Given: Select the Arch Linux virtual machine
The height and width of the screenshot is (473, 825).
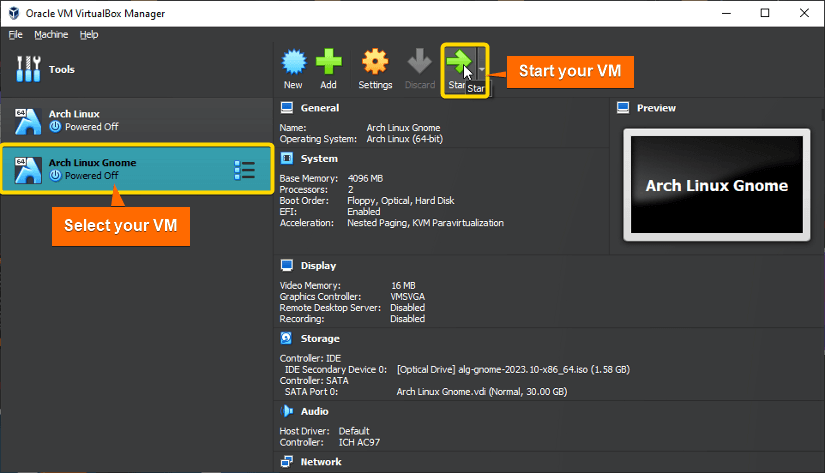Looking at the screenshot, I should tap(137, 120).
